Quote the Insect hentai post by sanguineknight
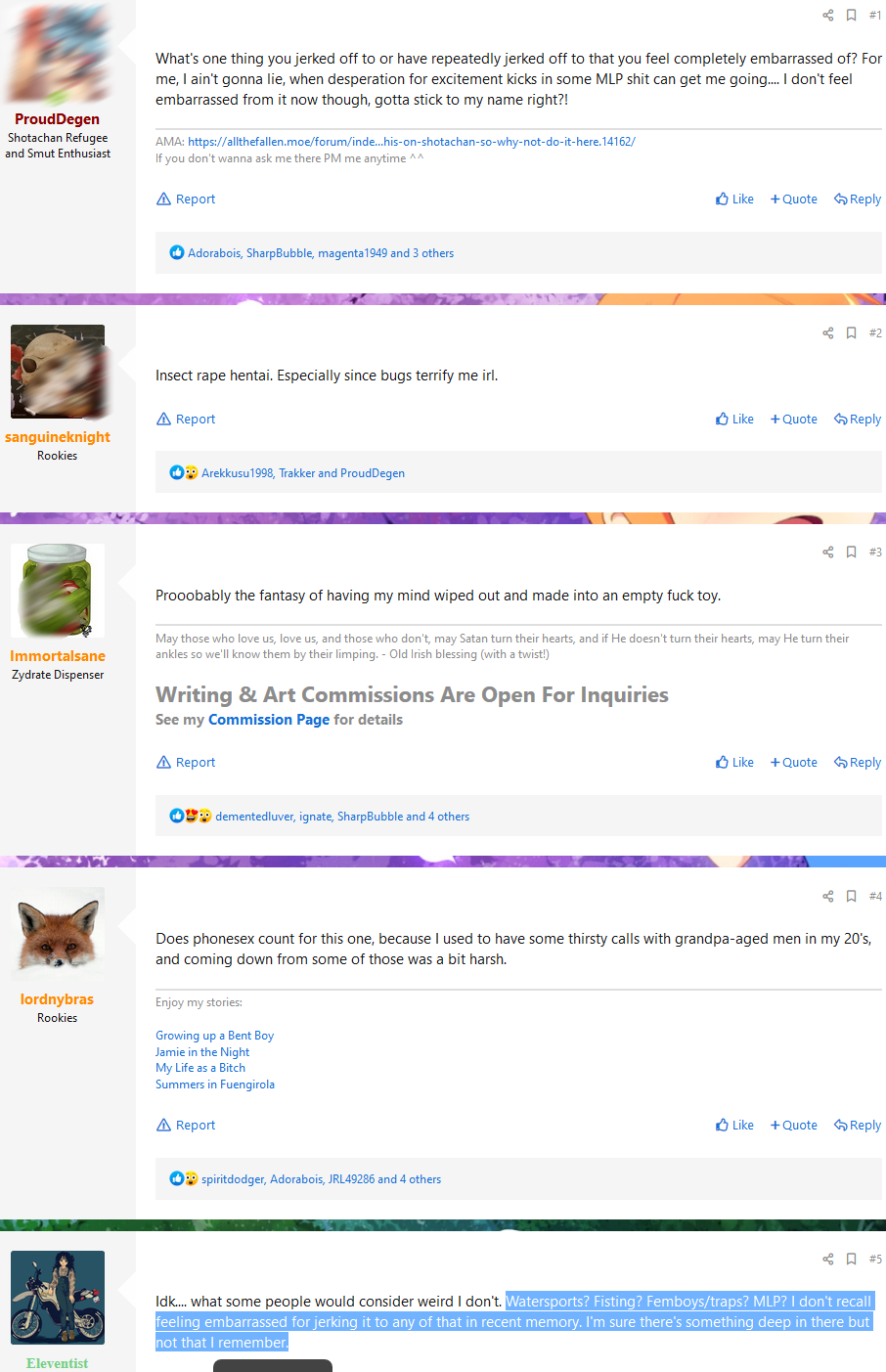This screenshot has height=1372, width=886. click(794, 419)
